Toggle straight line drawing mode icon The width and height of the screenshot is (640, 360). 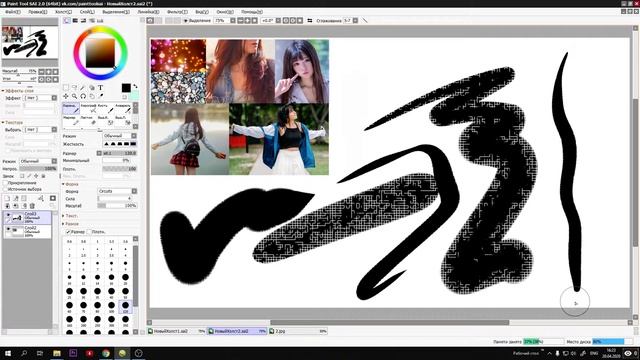coord(365,20)
